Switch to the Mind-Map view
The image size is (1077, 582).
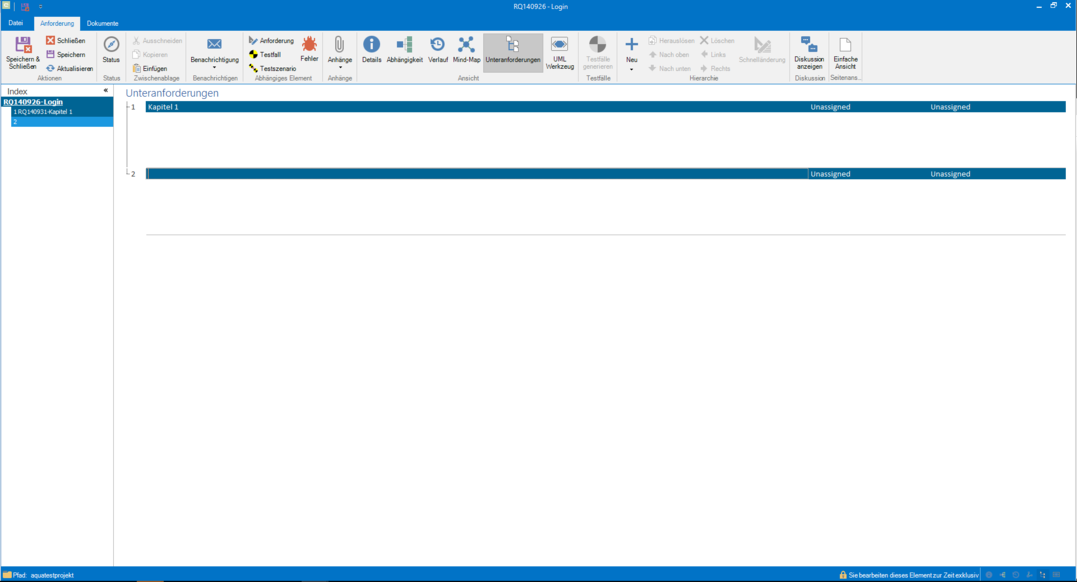(466, 46)
